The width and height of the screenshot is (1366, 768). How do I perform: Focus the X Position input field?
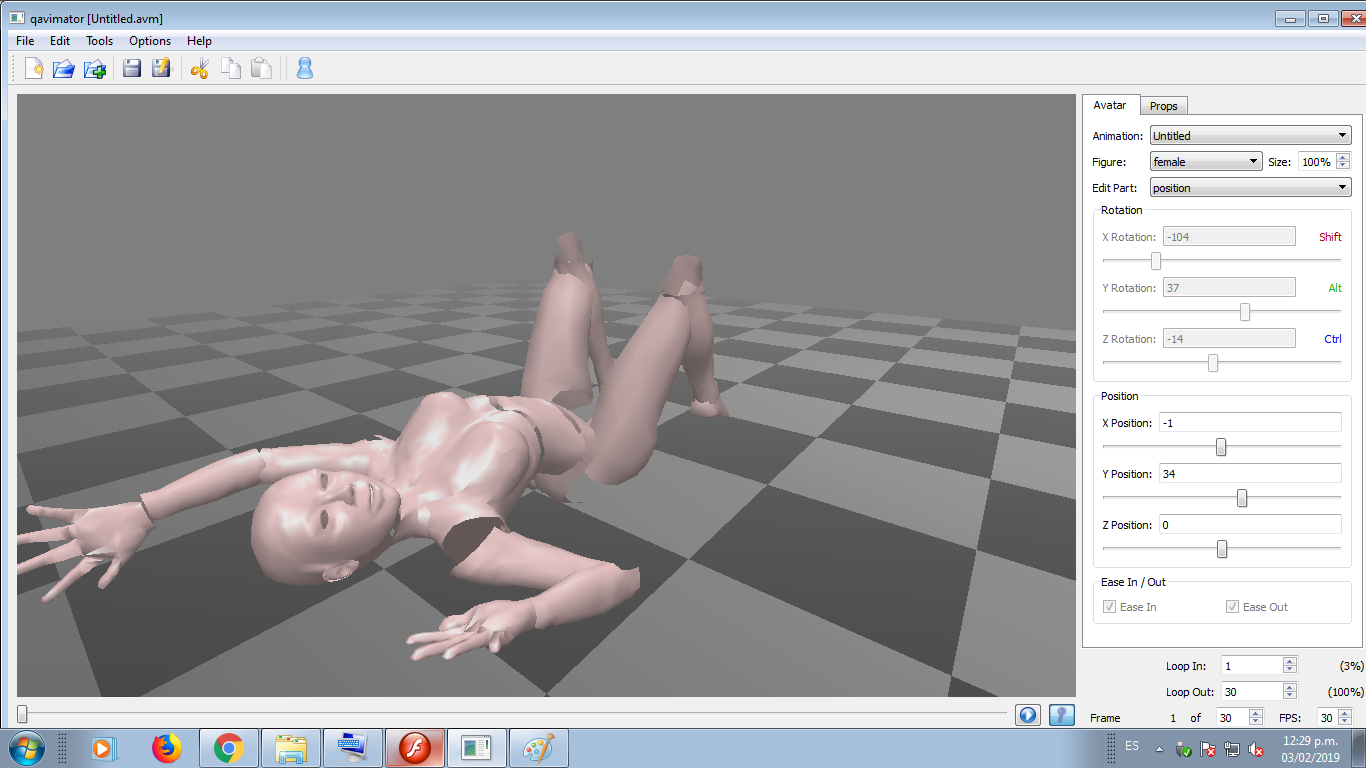(1250, 423)
